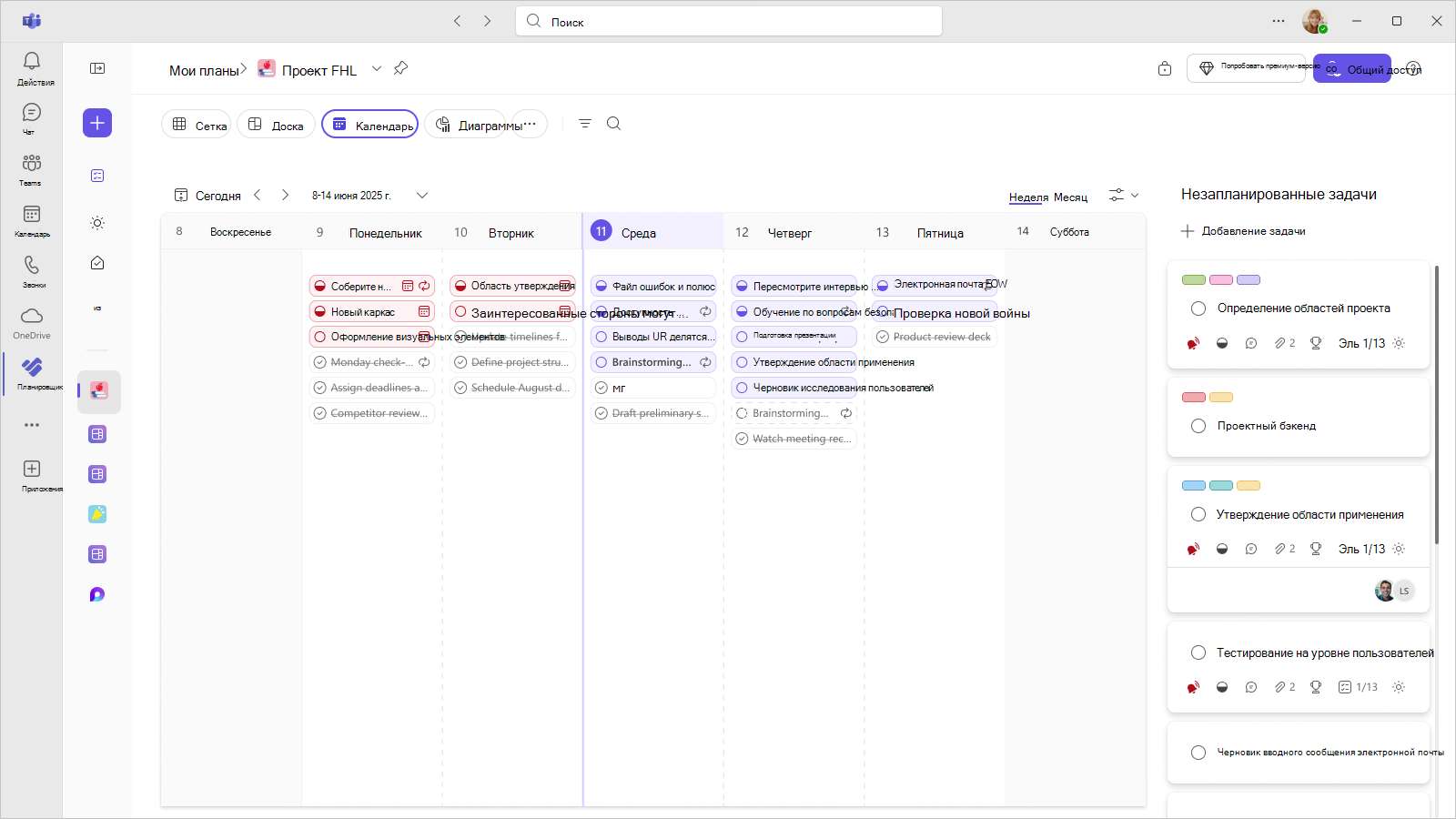The width and height of the screenshot is (1456, 819).
Task: Mark Проектный бэкенд task complete
Action: coord(1198,426)
